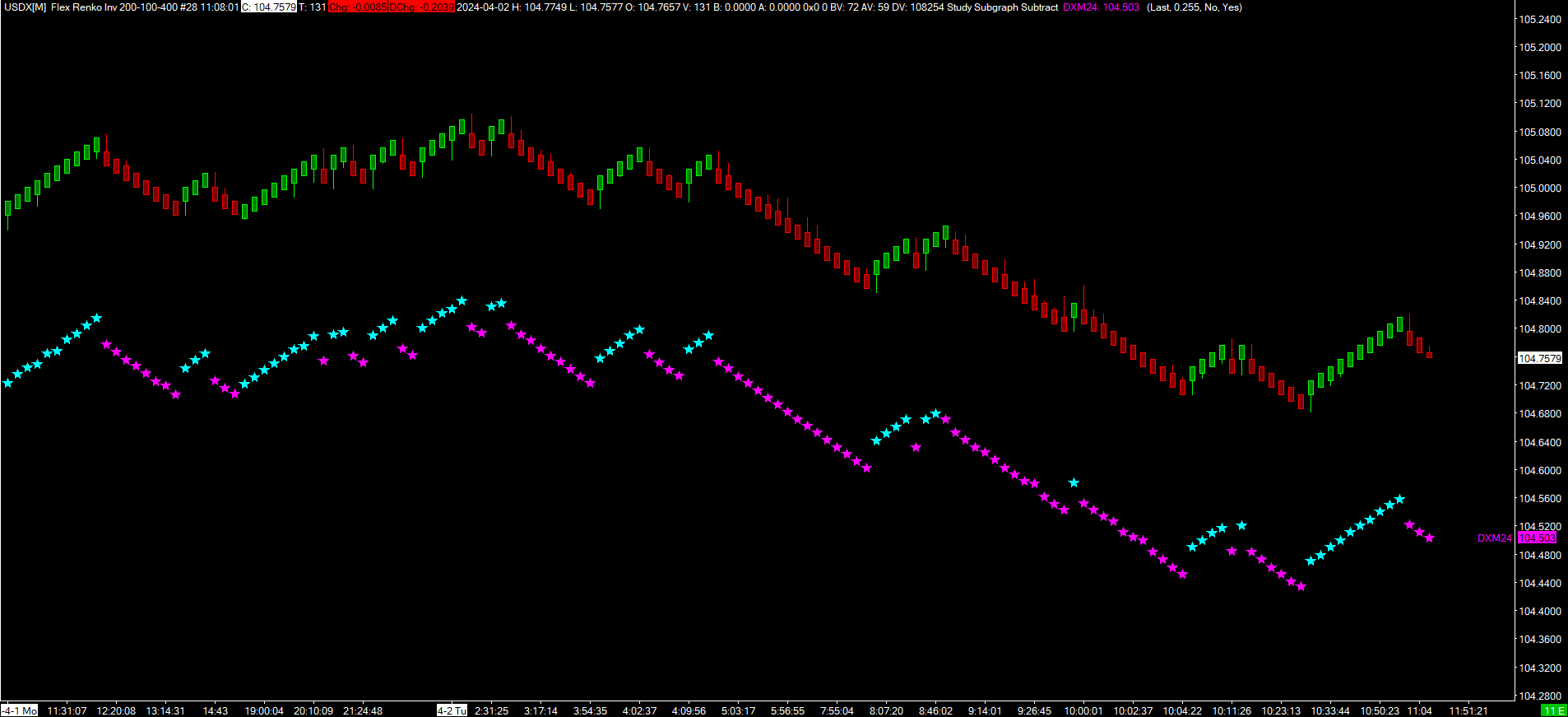Click the 'O: 104.7657' open value
Viewport: 1568px width, 717px height.
click(653, 7)
